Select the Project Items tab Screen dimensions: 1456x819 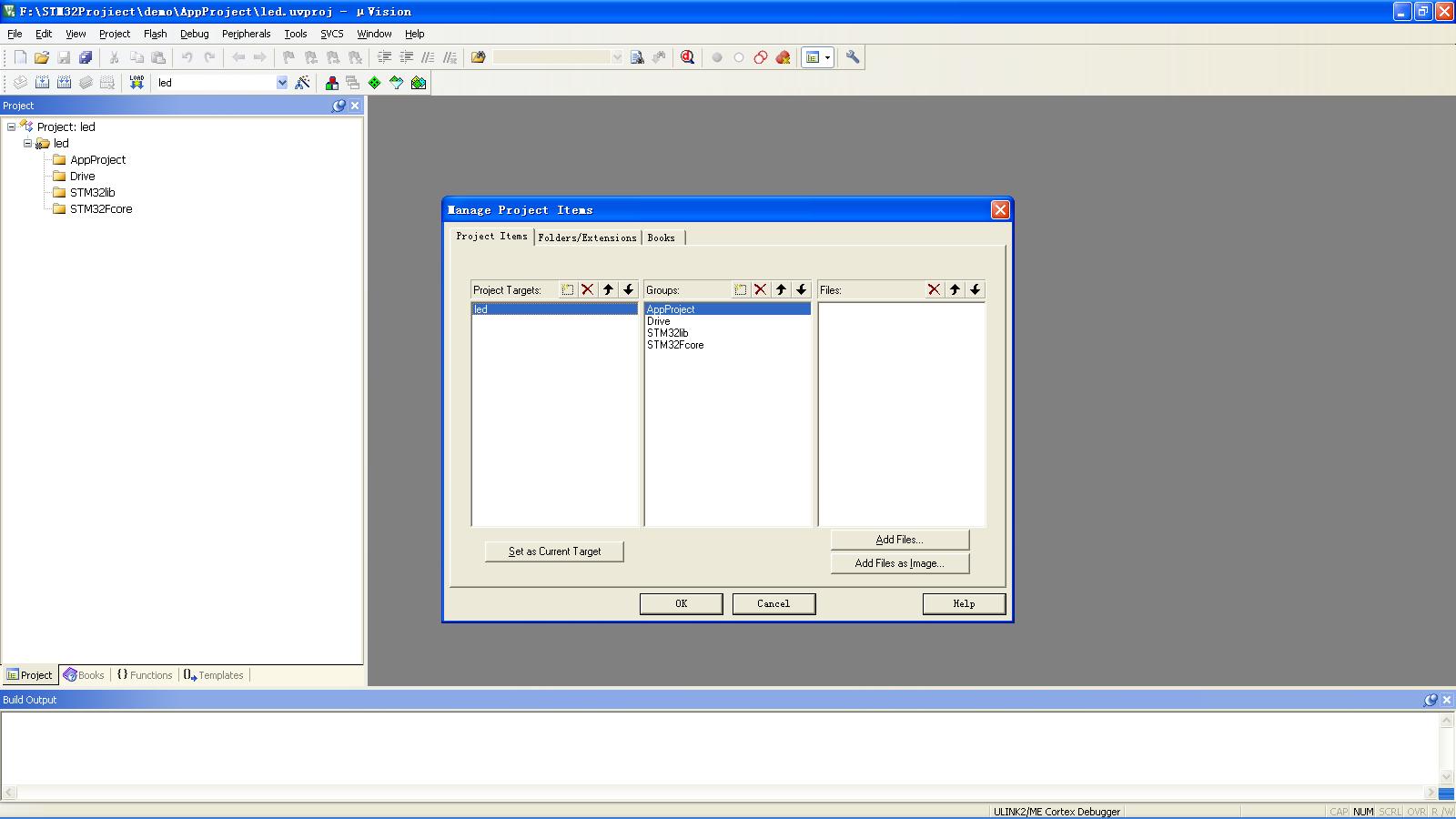point(491,236)
